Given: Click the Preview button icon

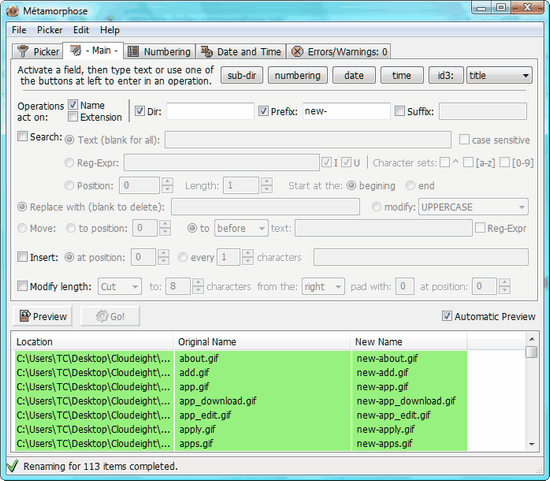Looking at the screenshot, I should (25, 316).
